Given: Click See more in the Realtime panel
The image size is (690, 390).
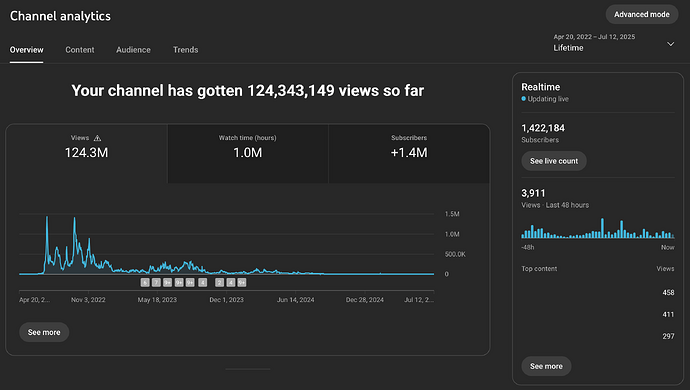Looking at the screenshot, I should click(546, 366).
